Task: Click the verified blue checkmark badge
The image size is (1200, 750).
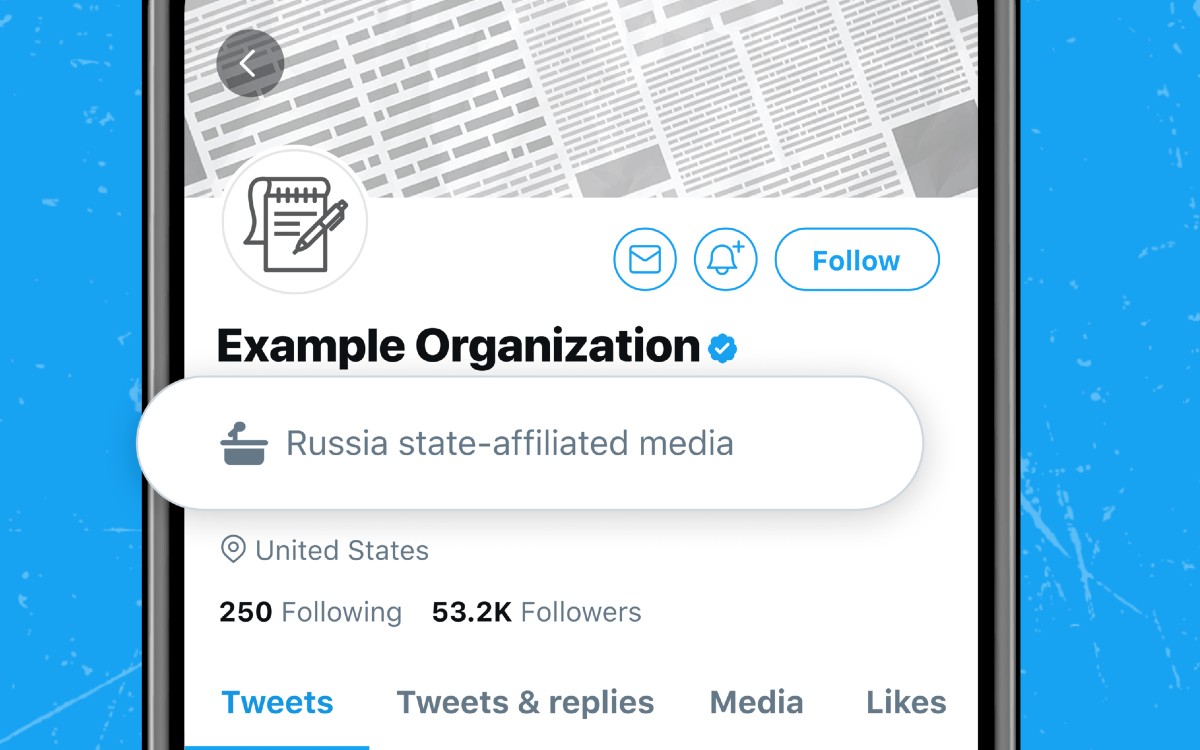Action: 721,347
